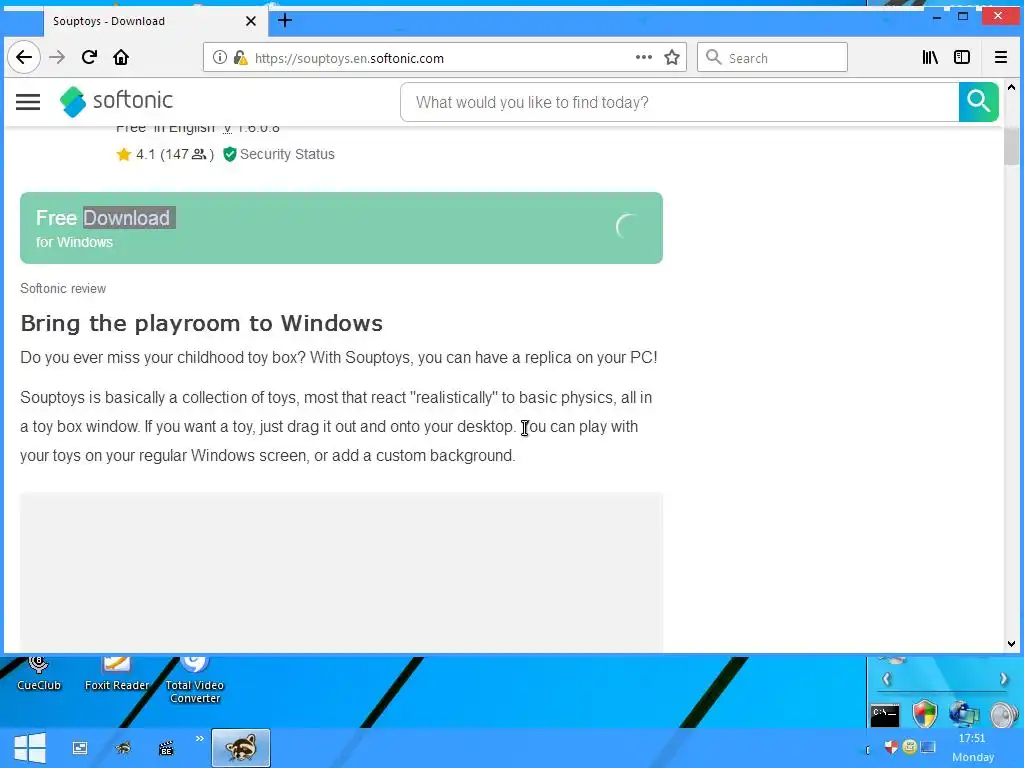Viewport: 1024px width, 768px height.
Task: Show sidebars toolbar icon
Action: point(962,57)
